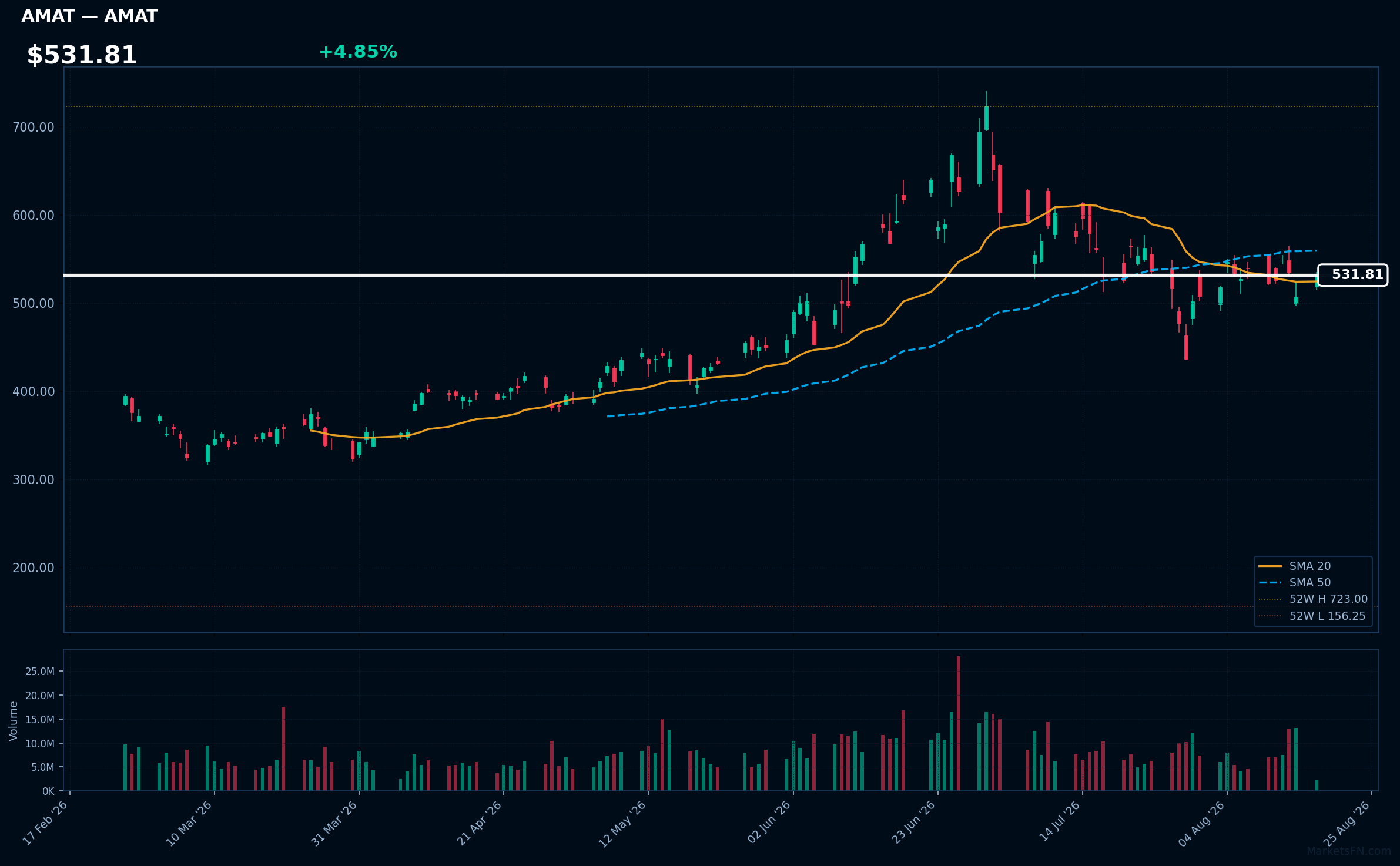The image size is (1400, 866).
Task: Click the 531.81 current price tag
Action: pos(1352,275)
